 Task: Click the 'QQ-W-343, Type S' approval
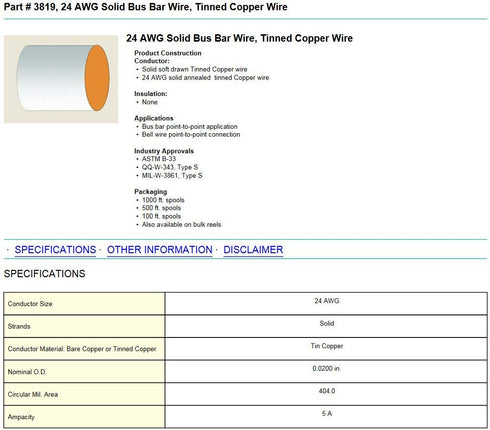(170, 167)
